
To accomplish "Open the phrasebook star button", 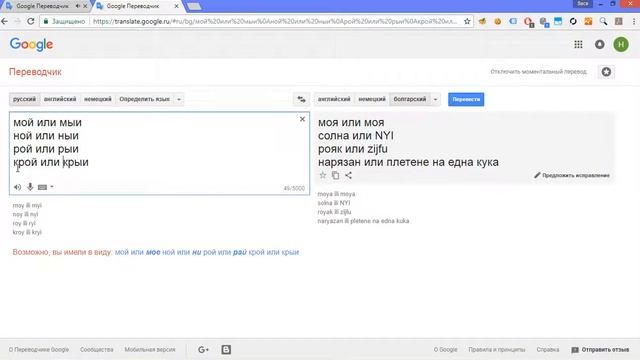I will [606, 72].
